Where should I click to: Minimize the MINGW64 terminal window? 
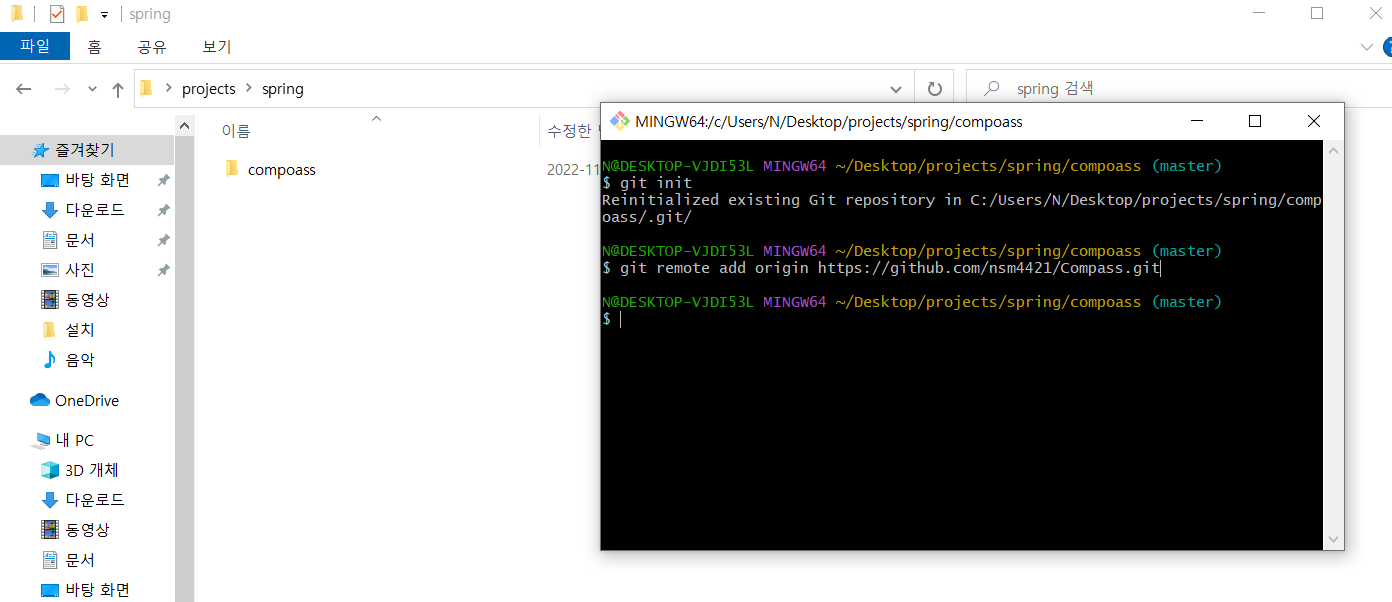pos(1196,121)
